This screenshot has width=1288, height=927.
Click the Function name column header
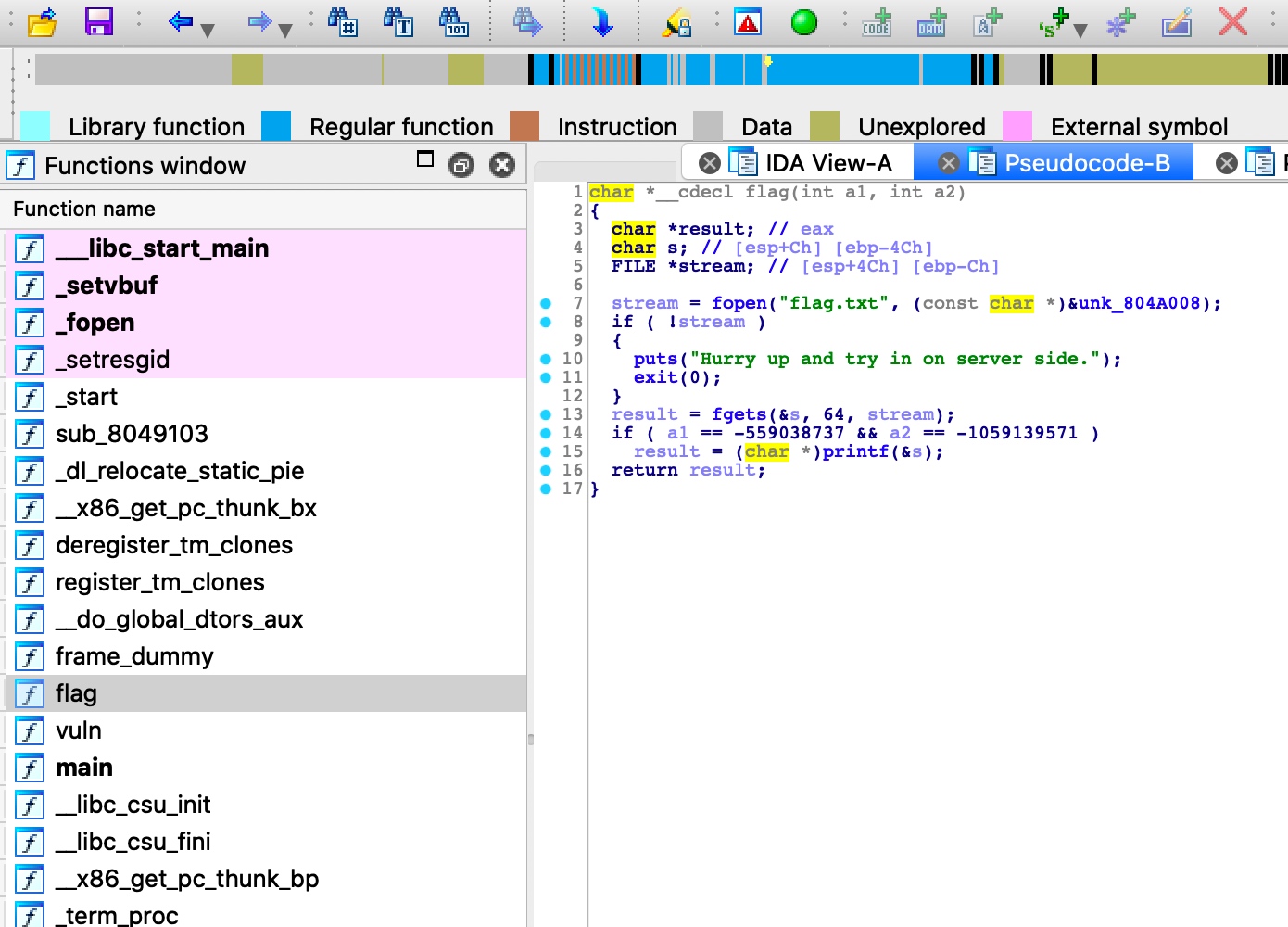pos(84,209)
